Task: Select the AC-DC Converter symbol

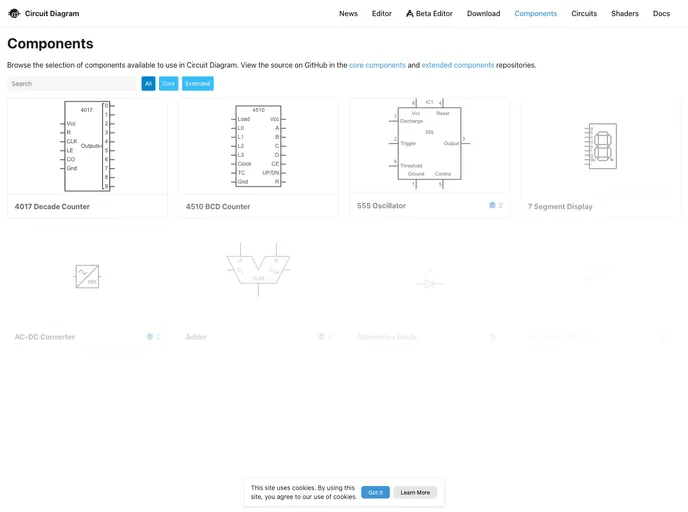Action: pos(87,276)
